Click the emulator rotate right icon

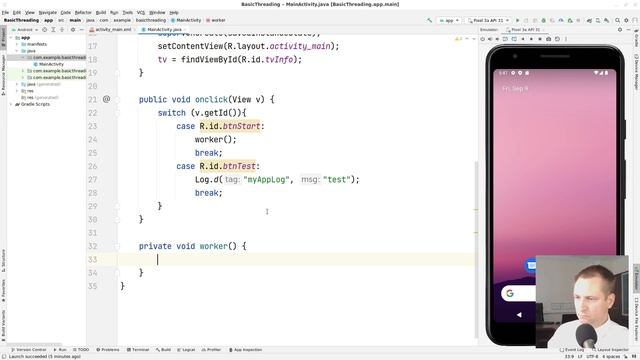(x=514, y=39)
